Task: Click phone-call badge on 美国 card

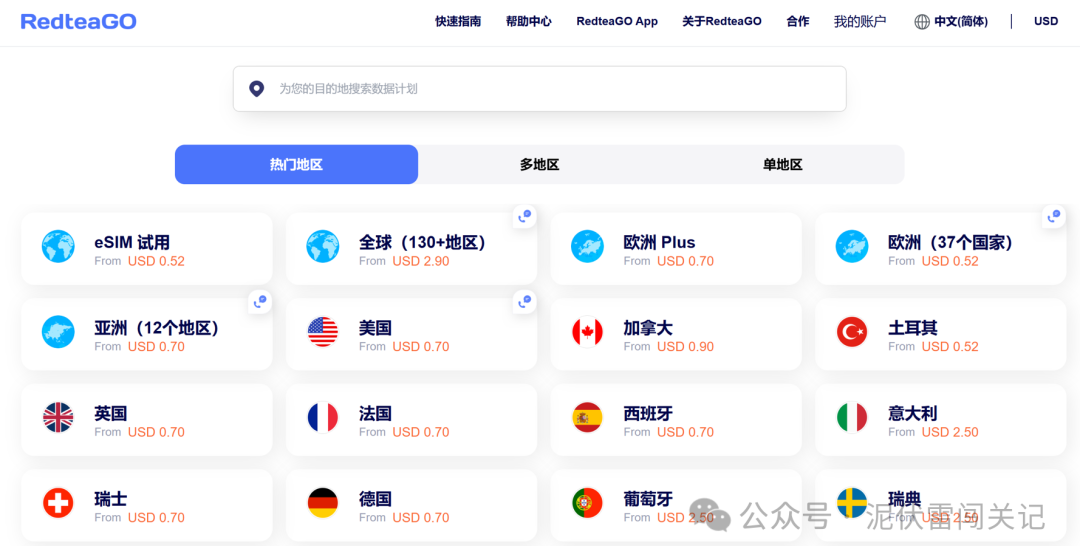Action: pyautogui.click(x=525, y=302)
